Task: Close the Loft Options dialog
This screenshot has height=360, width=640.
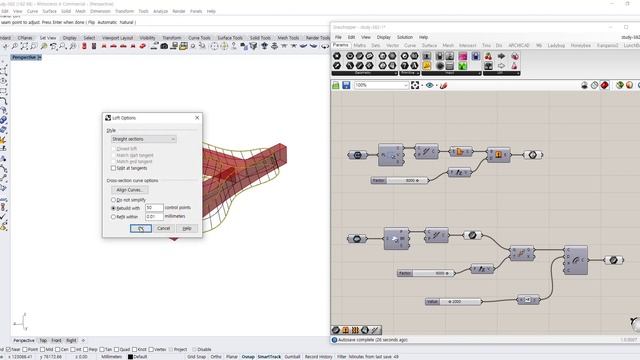Action: point(197,118)
